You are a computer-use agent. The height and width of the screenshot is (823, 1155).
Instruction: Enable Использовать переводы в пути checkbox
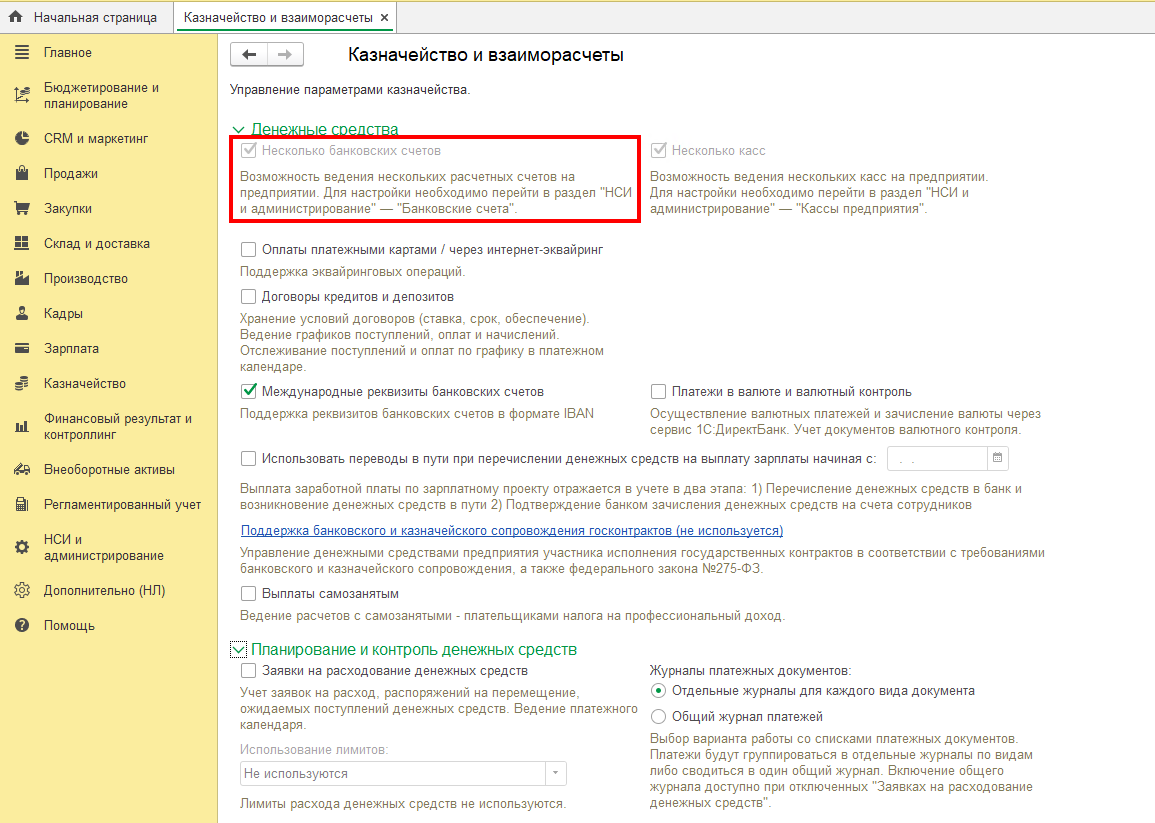coord(248,458)
